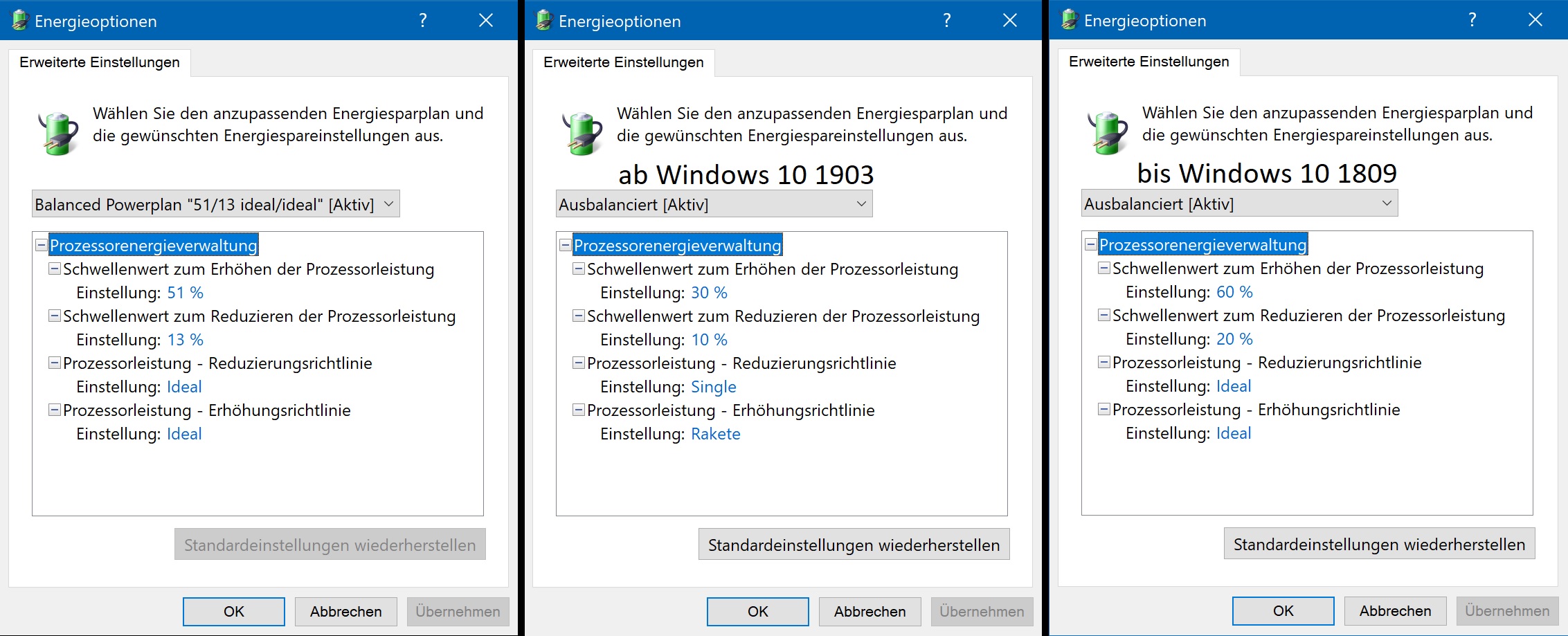The height and width of the screenshot is (636, 1568).
Task: Click the '60 %' setting value
Action: pyautogui.click(x=1235, y=292)
